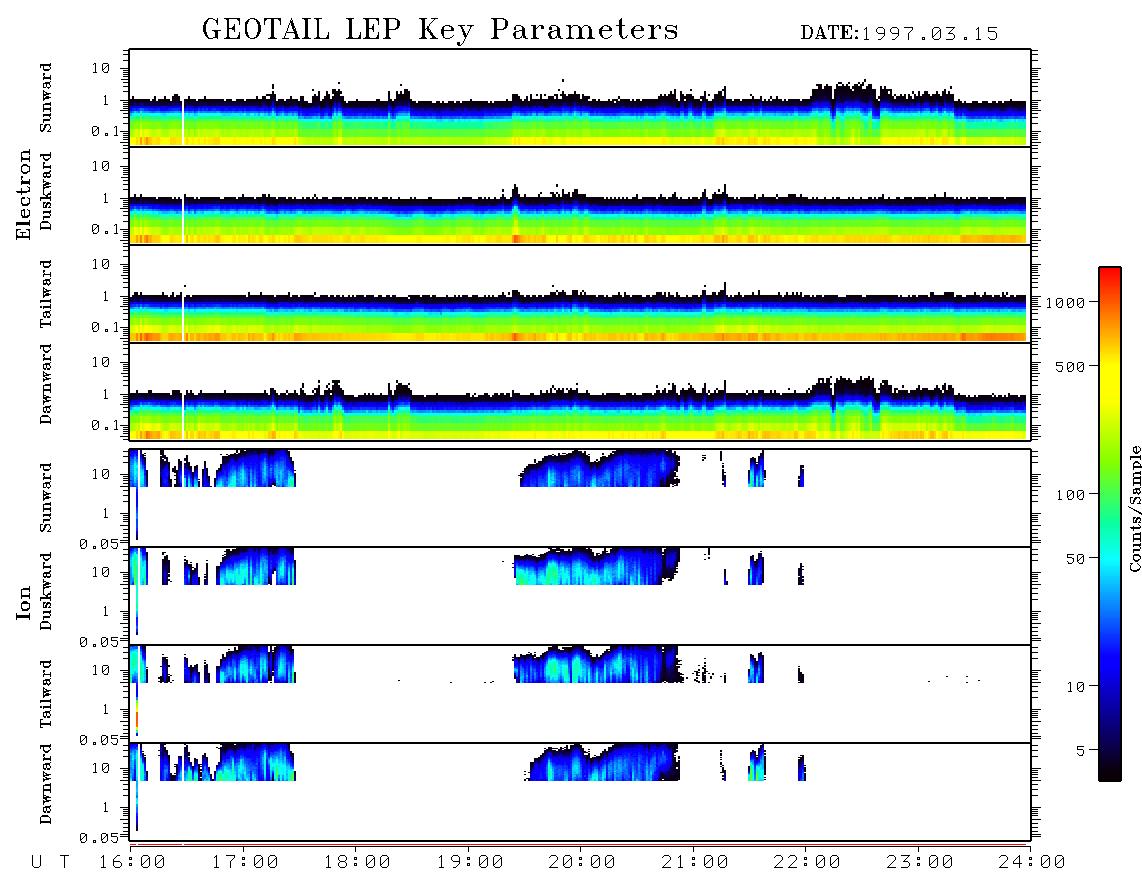Click the Electron Duskward spectrogram plot
Viewport: 1142px width, 880px height.
click(580, 196)
